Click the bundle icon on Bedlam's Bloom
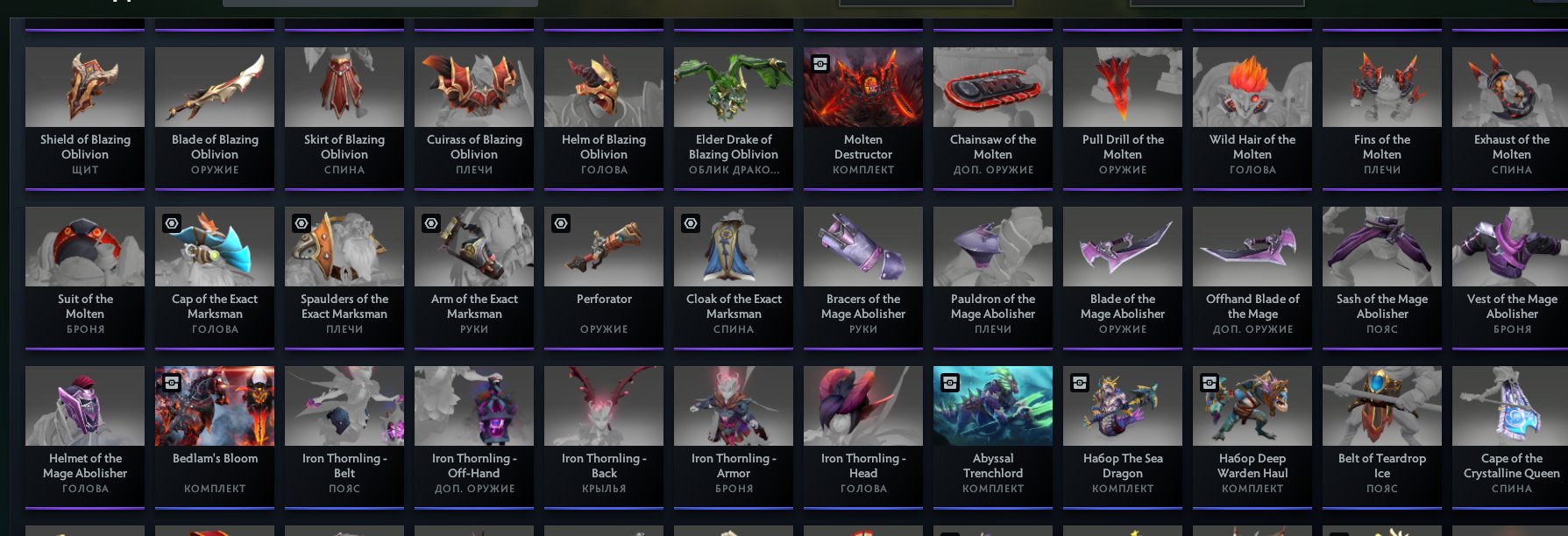The height and width of the screenshot is (536, 1568). (x=172, y=383)
